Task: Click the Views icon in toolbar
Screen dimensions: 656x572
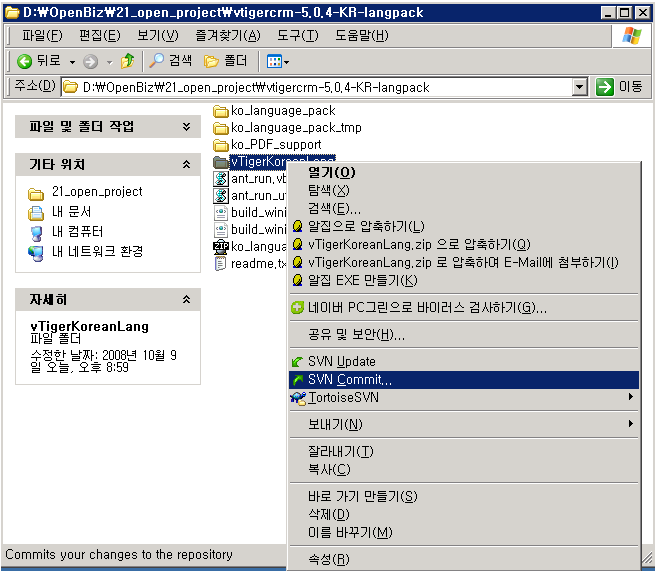Action: coord(274,62)
